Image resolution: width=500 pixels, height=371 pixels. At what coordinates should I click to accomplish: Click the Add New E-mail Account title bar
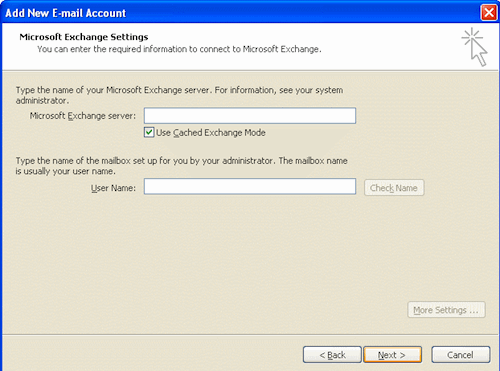240,13
